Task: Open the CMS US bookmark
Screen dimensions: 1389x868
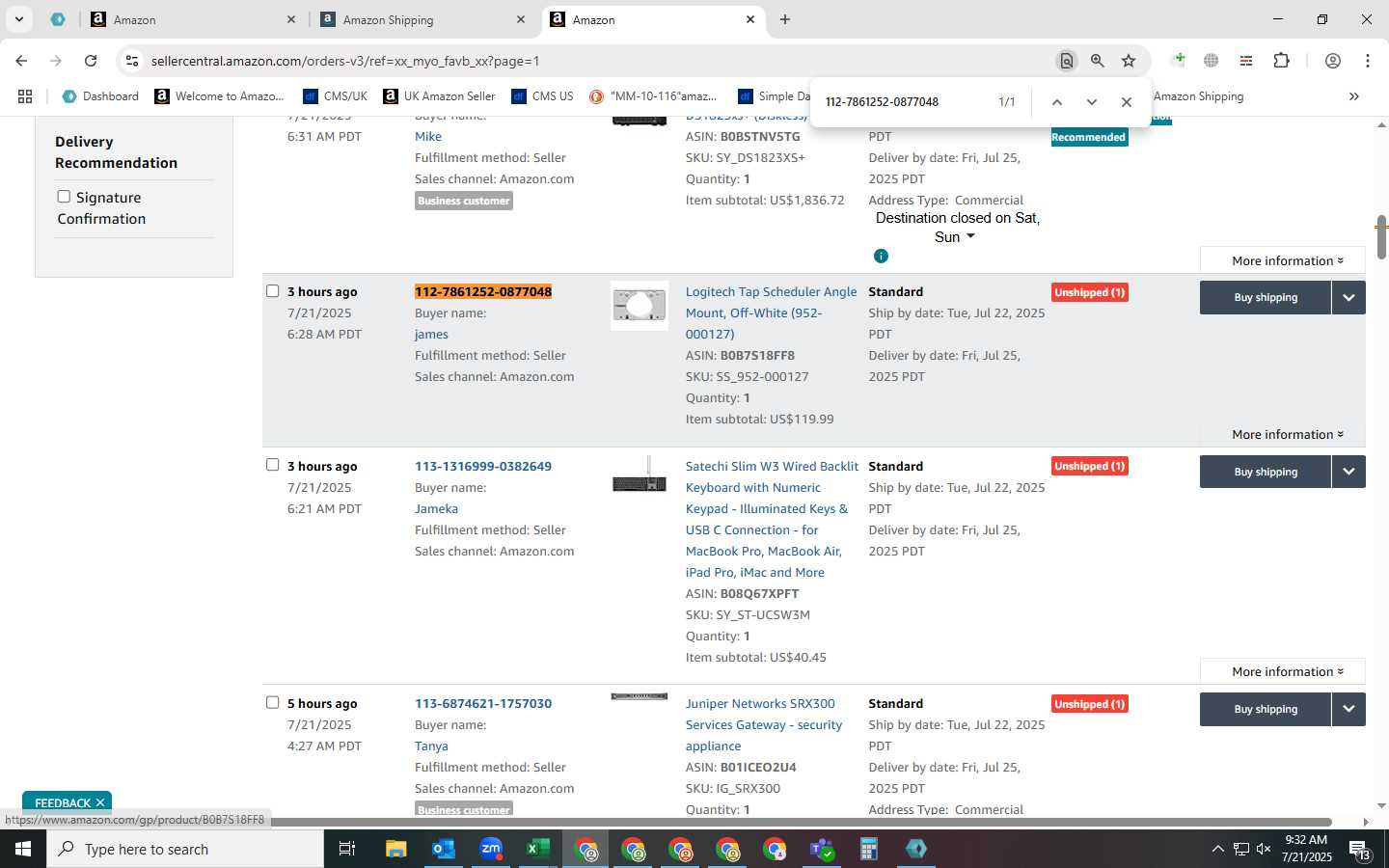Action: [542, 96]
